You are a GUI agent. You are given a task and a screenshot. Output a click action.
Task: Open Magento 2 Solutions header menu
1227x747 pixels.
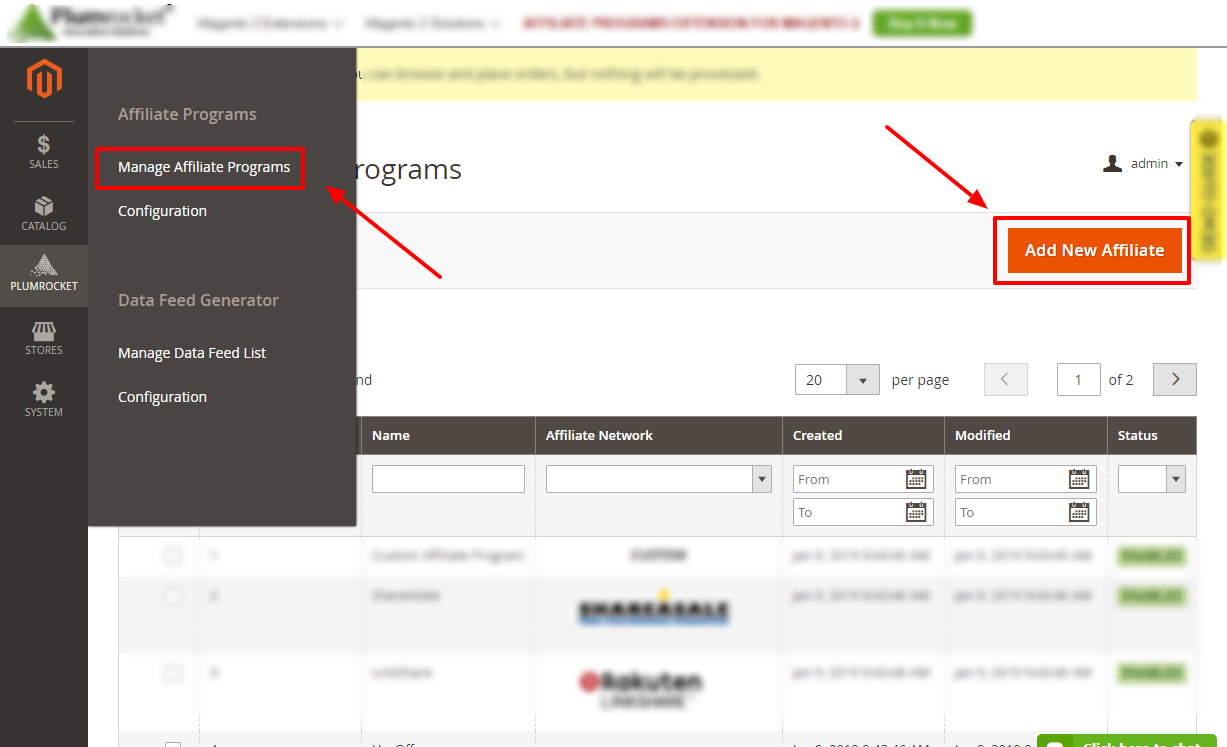pos(434,23)
